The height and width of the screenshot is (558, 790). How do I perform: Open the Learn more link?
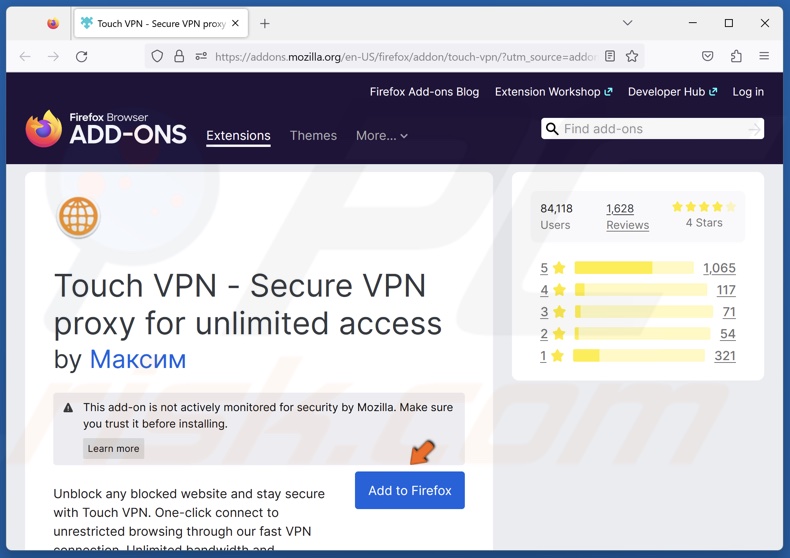click(x=113, y=449)
